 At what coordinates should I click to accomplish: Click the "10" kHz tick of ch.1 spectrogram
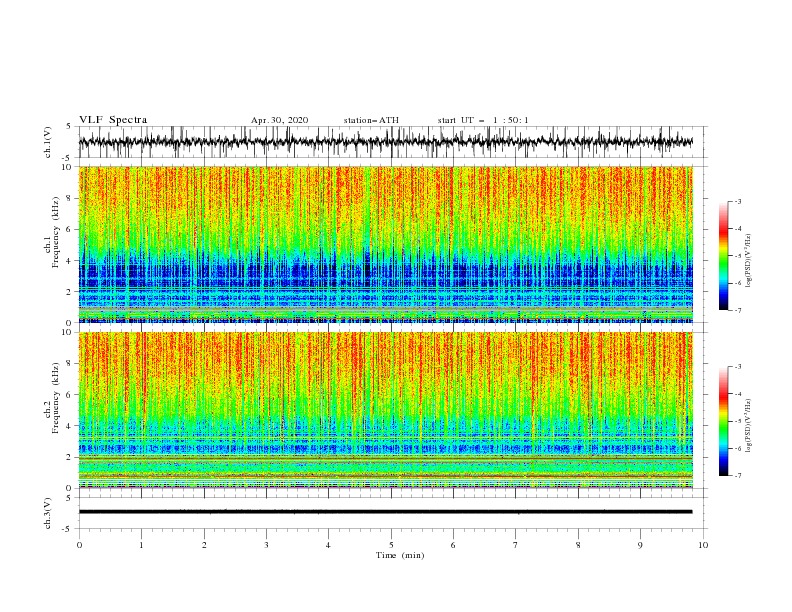pyautogui.click(x=68, y=167)
